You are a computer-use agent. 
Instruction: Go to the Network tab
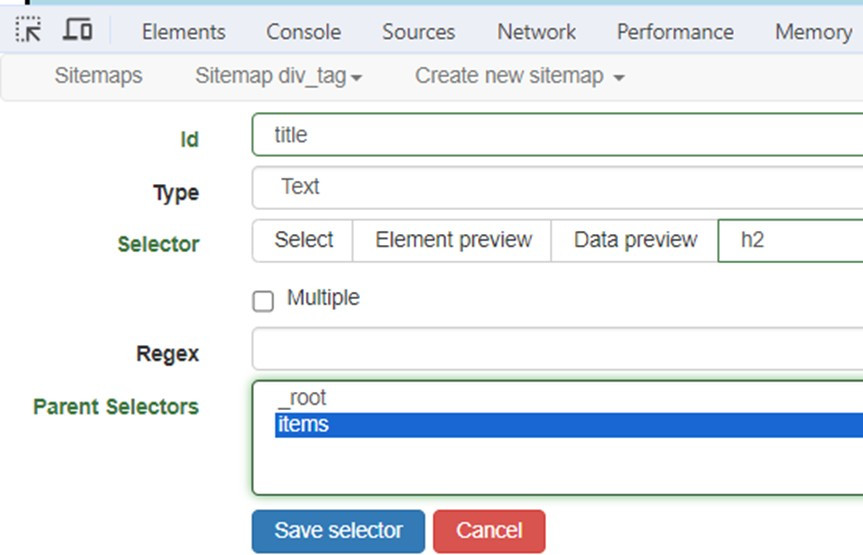(536, 32)
